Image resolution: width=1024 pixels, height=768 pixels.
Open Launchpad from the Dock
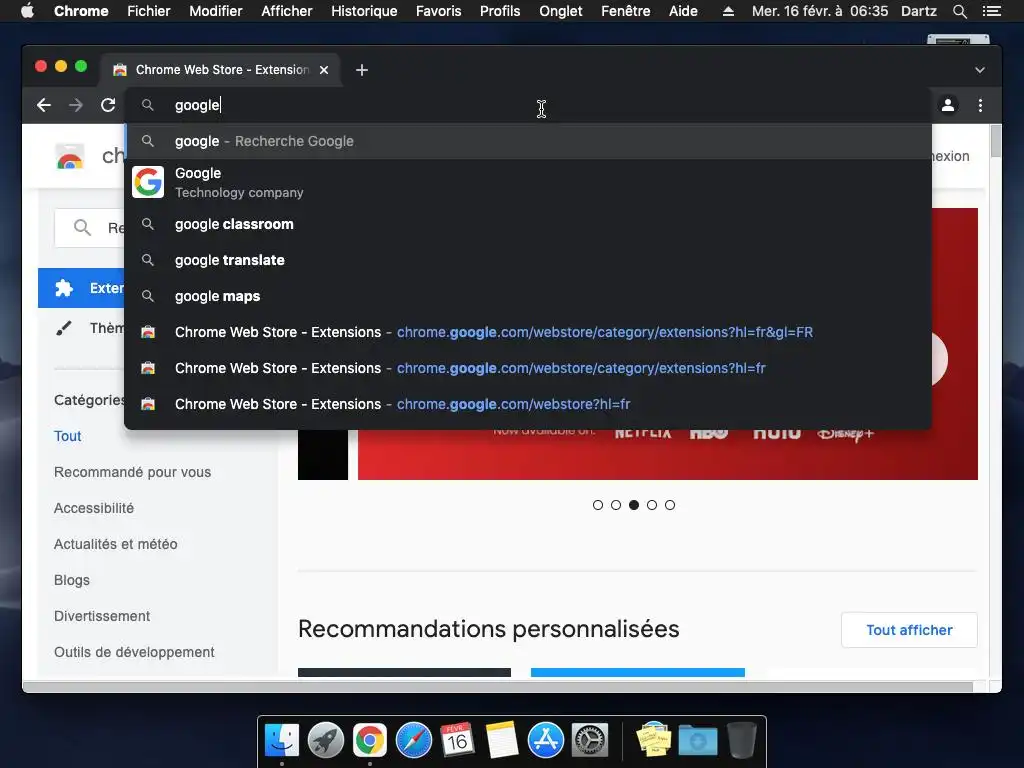pyautogui.click(x=325, y=740)
